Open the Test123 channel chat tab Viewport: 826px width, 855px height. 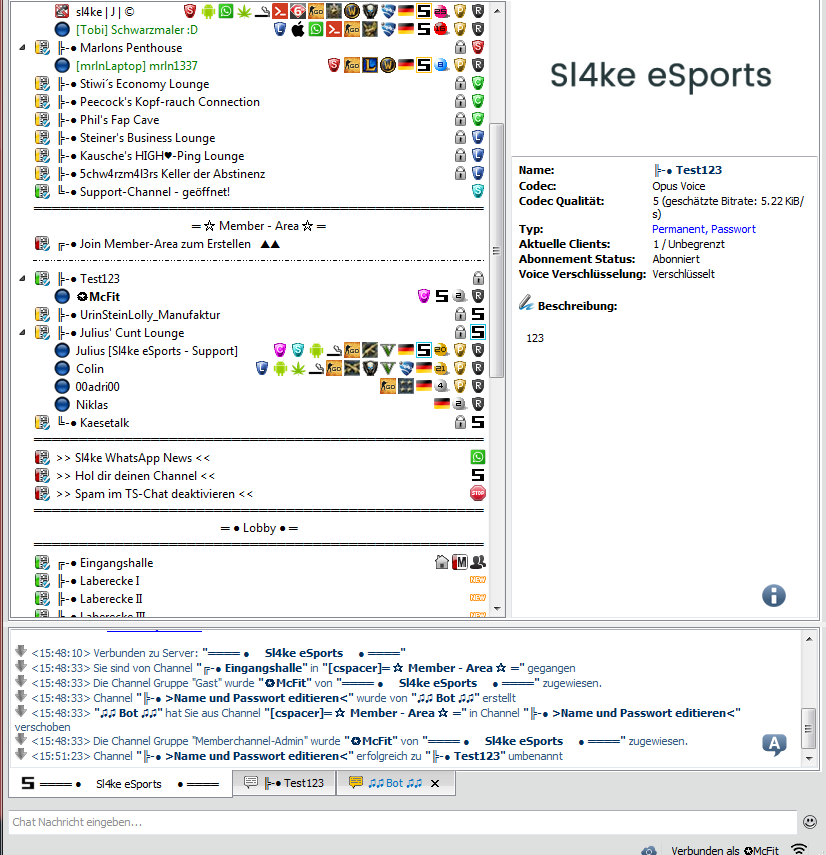[x=284, y=783]
